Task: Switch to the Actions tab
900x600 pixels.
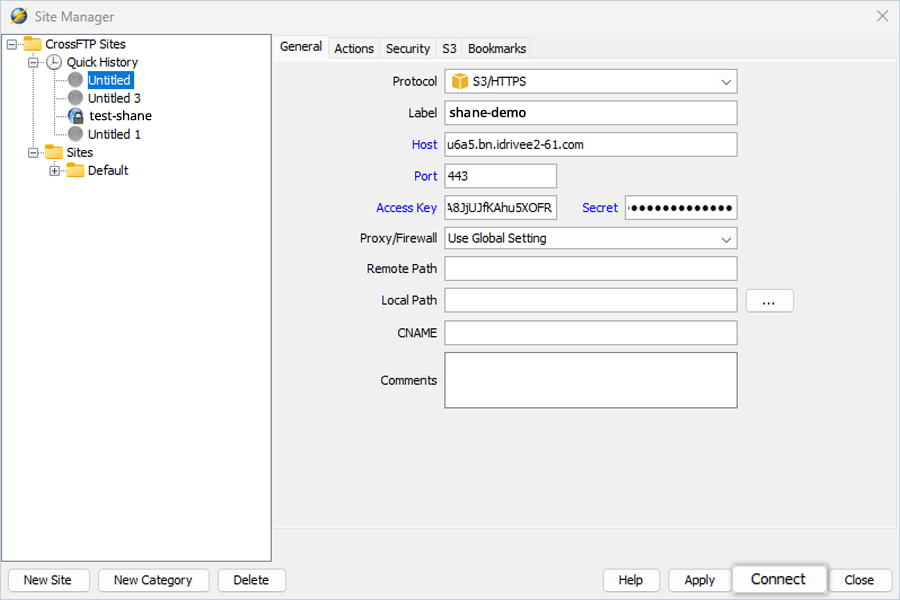Action: [x=354, y=49]
